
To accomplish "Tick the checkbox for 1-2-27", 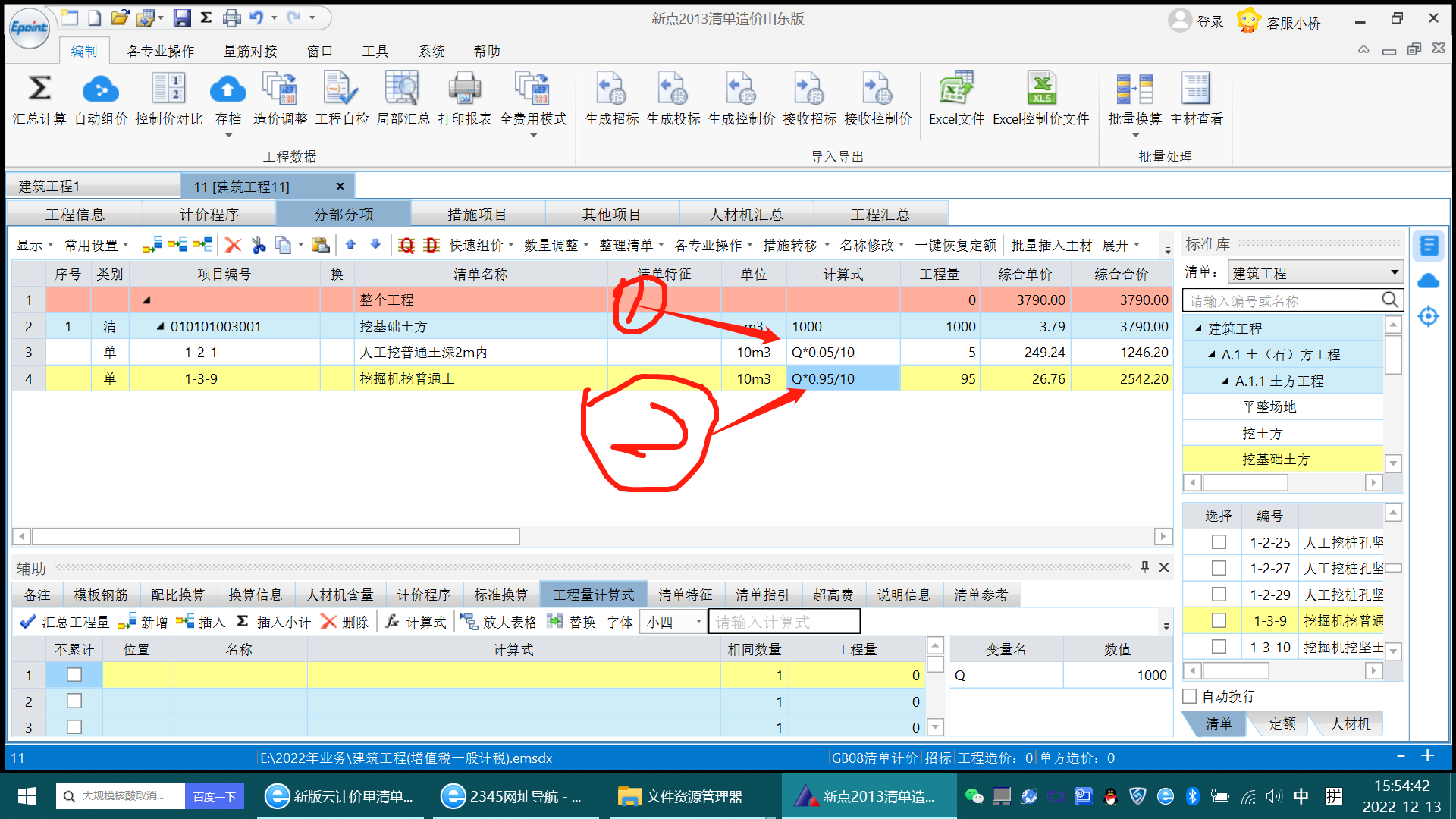I will tap(1219, 568).
